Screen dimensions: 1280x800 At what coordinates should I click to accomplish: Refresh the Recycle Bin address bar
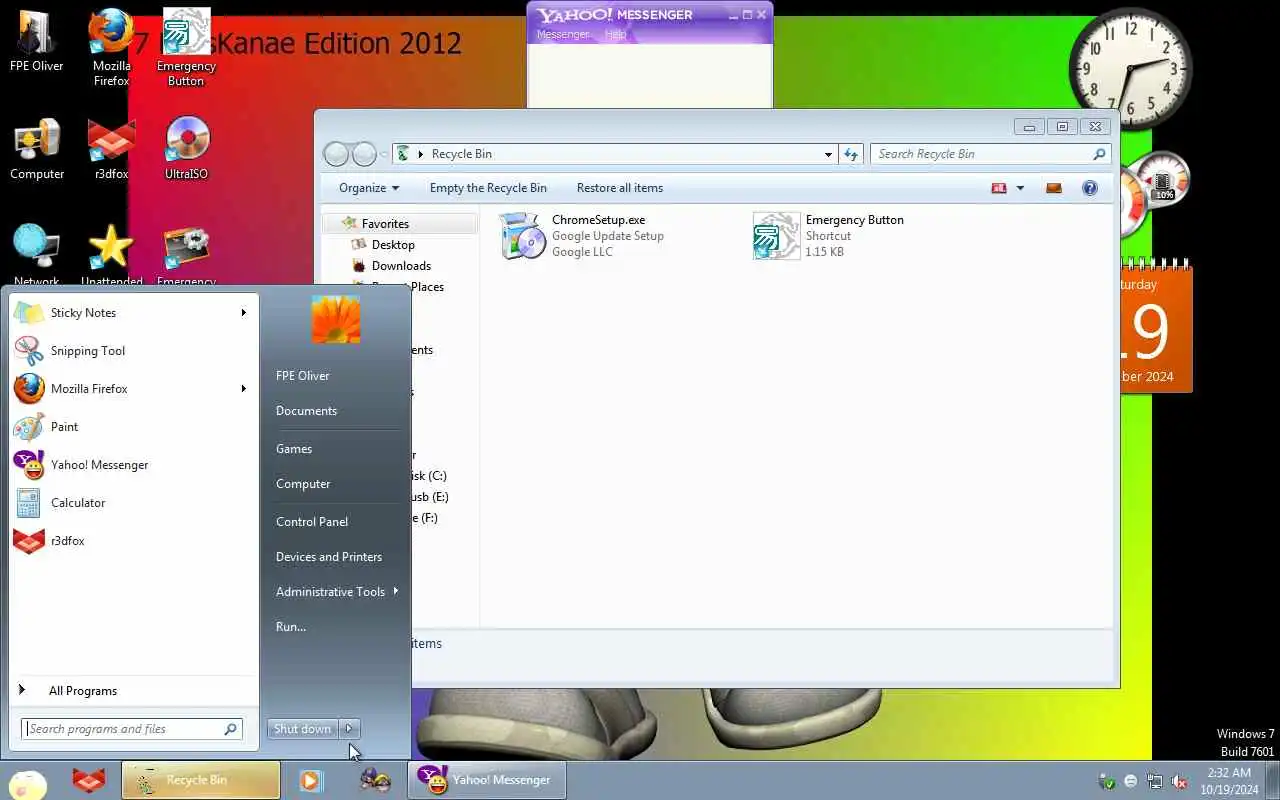[x=851, y=154]
